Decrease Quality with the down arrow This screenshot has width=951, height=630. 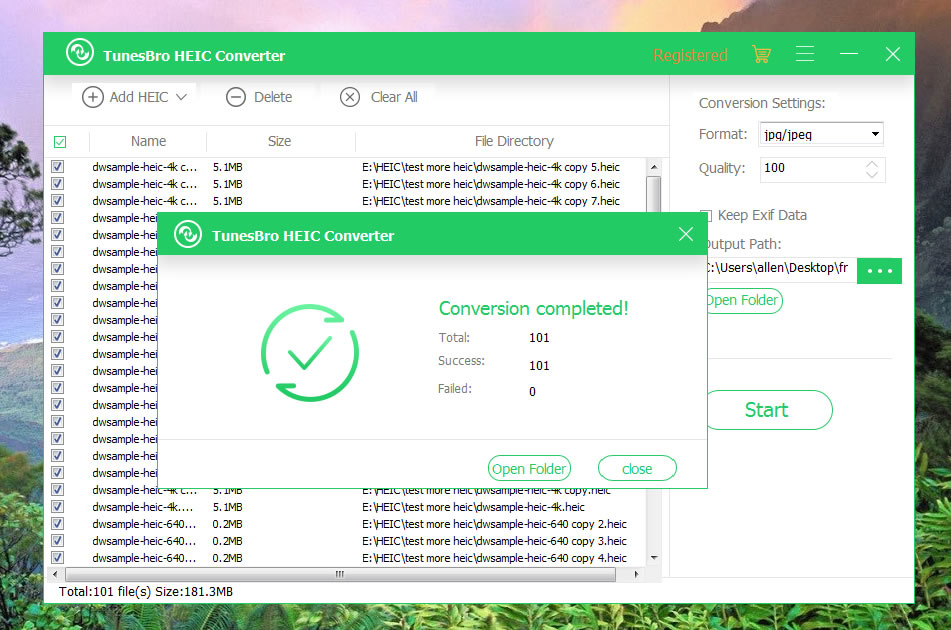coord(872,174)
